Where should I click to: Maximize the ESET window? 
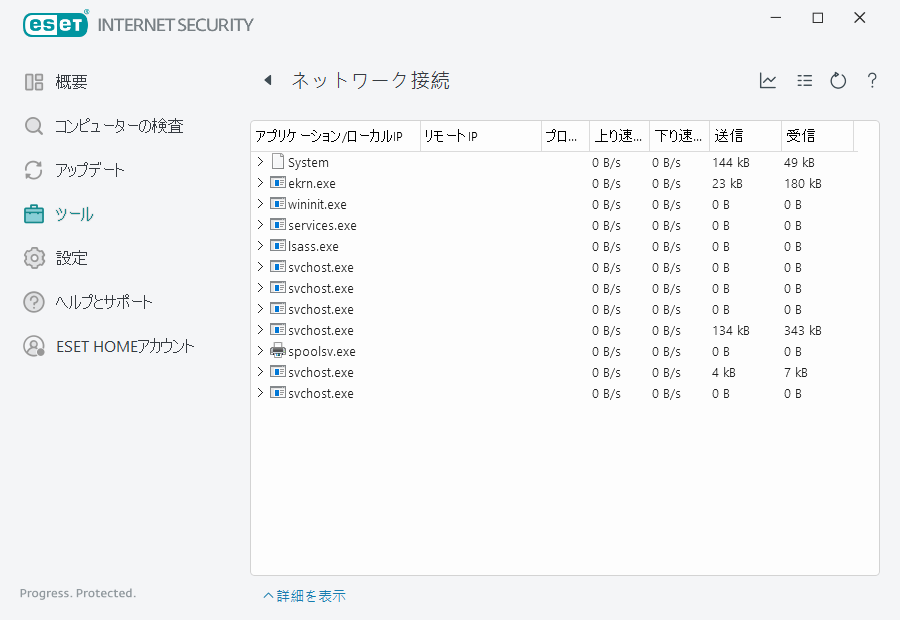point(818,18)
